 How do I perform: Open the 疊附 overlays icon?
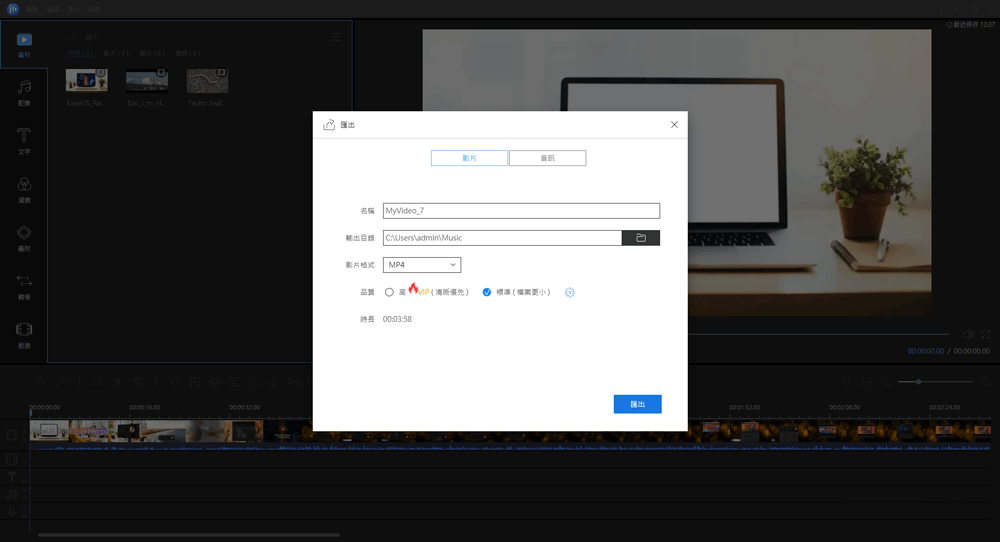point(24,237)
